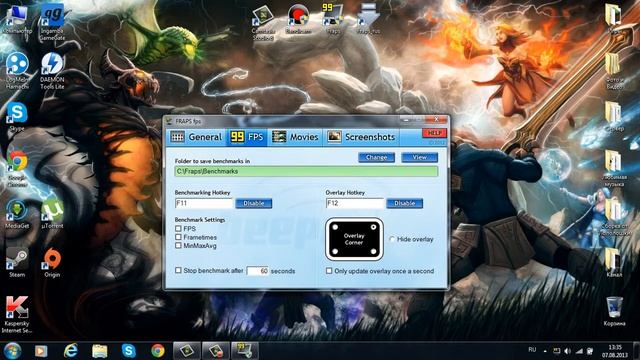Enable the Frametimes checkbox
This screenshot has height=360, width=640.
(x=178, y=237)
